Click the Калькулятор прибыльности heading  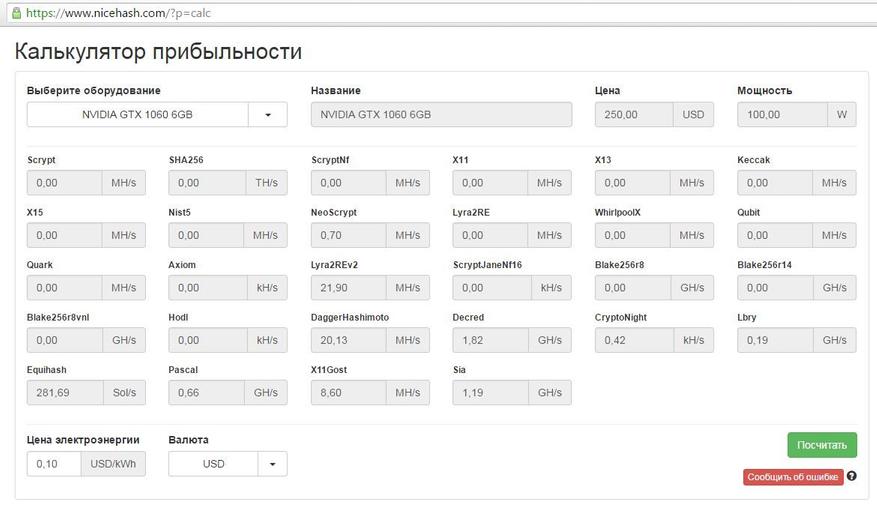[x=158, y=51]
